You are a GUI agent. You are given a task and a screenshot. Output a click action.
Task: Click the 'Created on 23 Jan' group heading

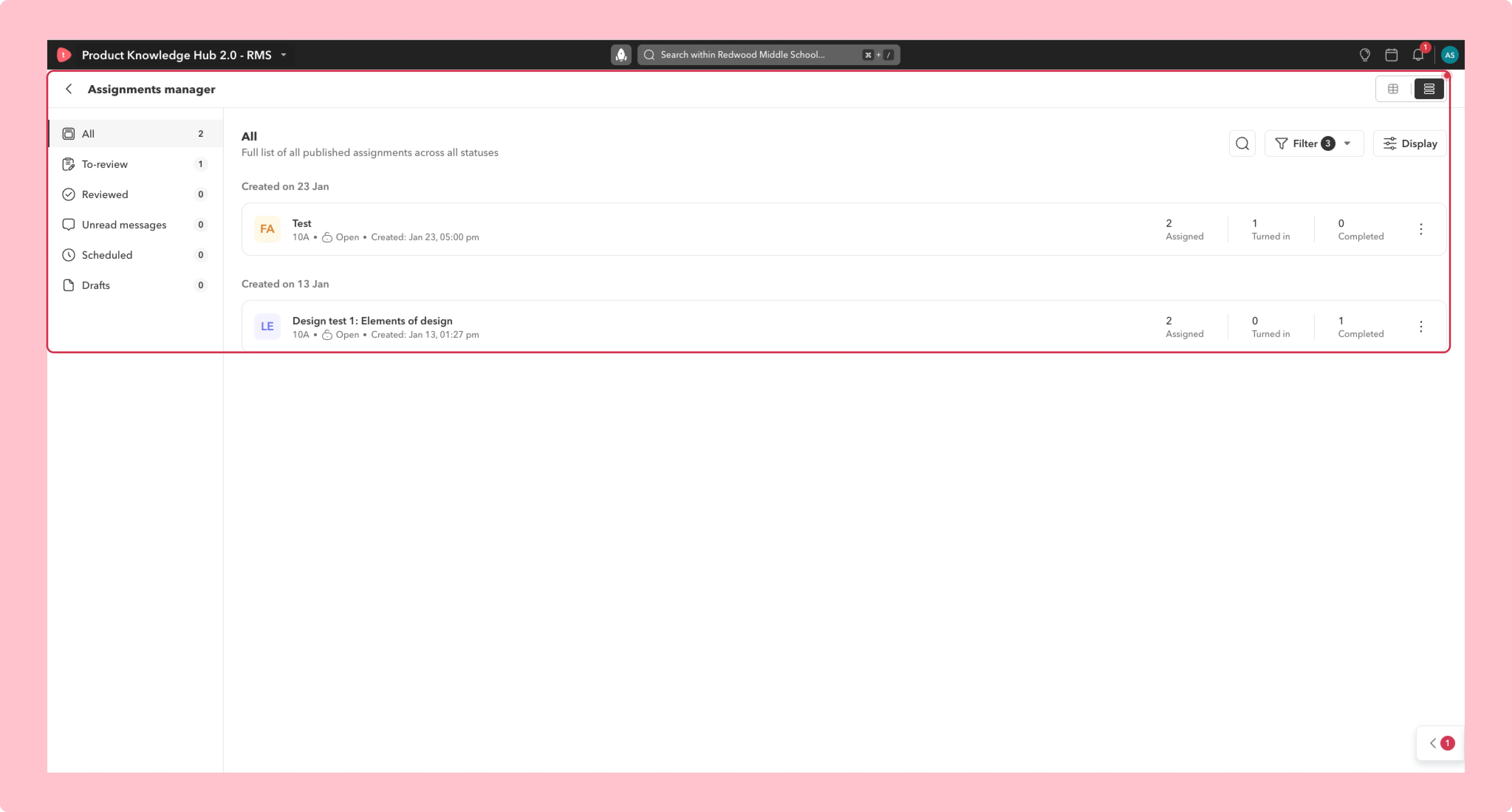[285, 186]
